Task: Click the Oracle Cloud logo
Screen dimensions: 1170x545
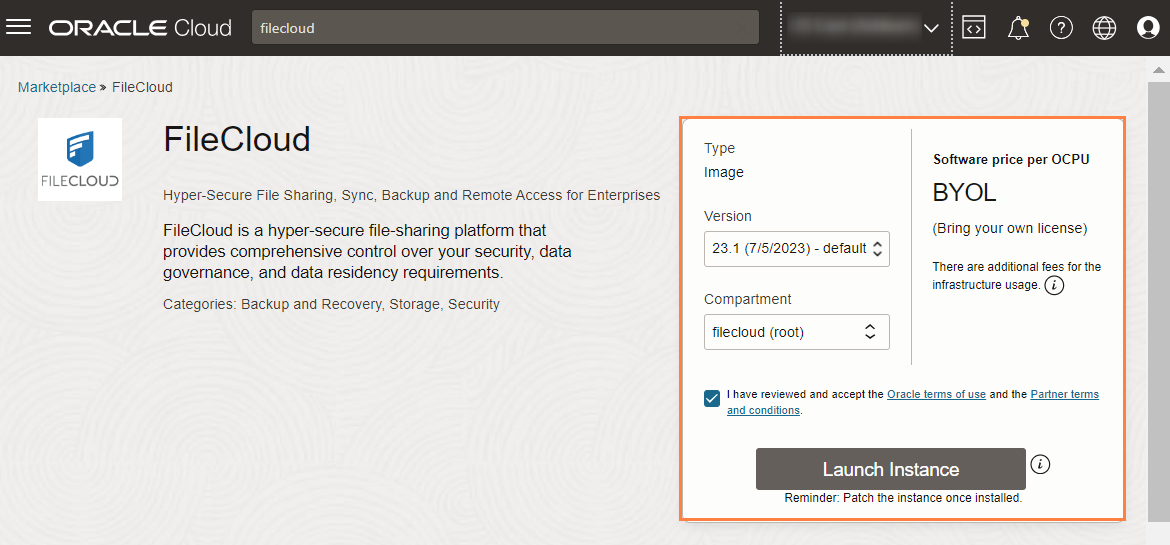Action: click(140, 28)
